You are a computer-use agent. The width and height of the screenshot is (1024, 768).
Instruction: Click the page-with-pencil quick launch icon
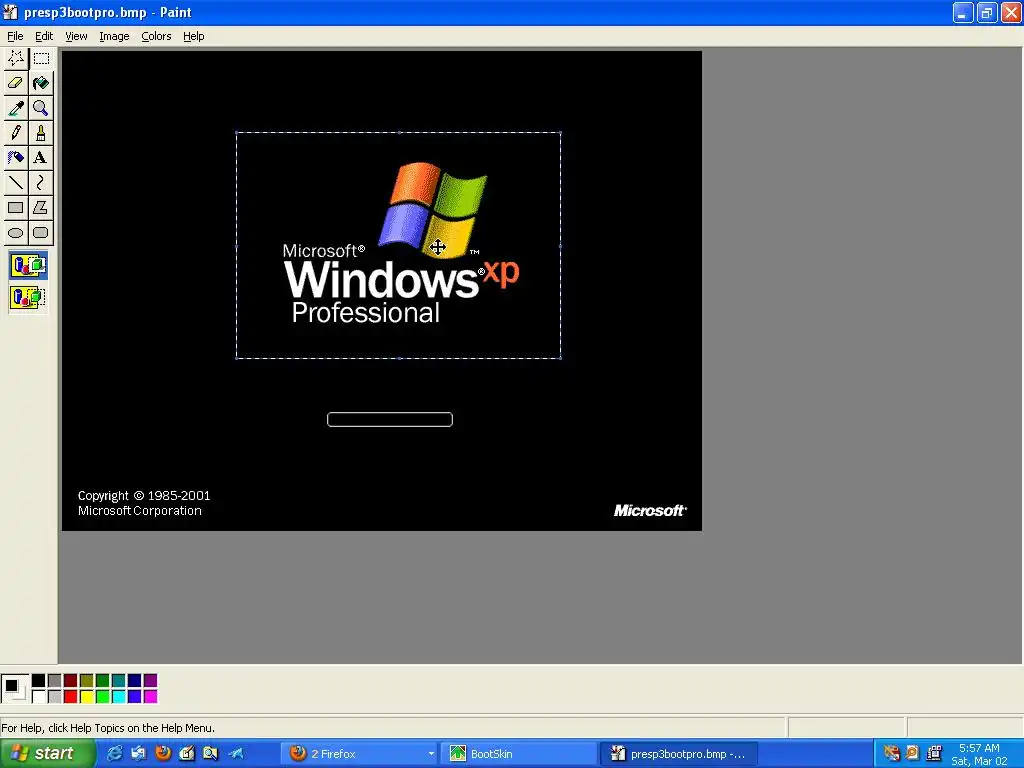tap(187, 753)
